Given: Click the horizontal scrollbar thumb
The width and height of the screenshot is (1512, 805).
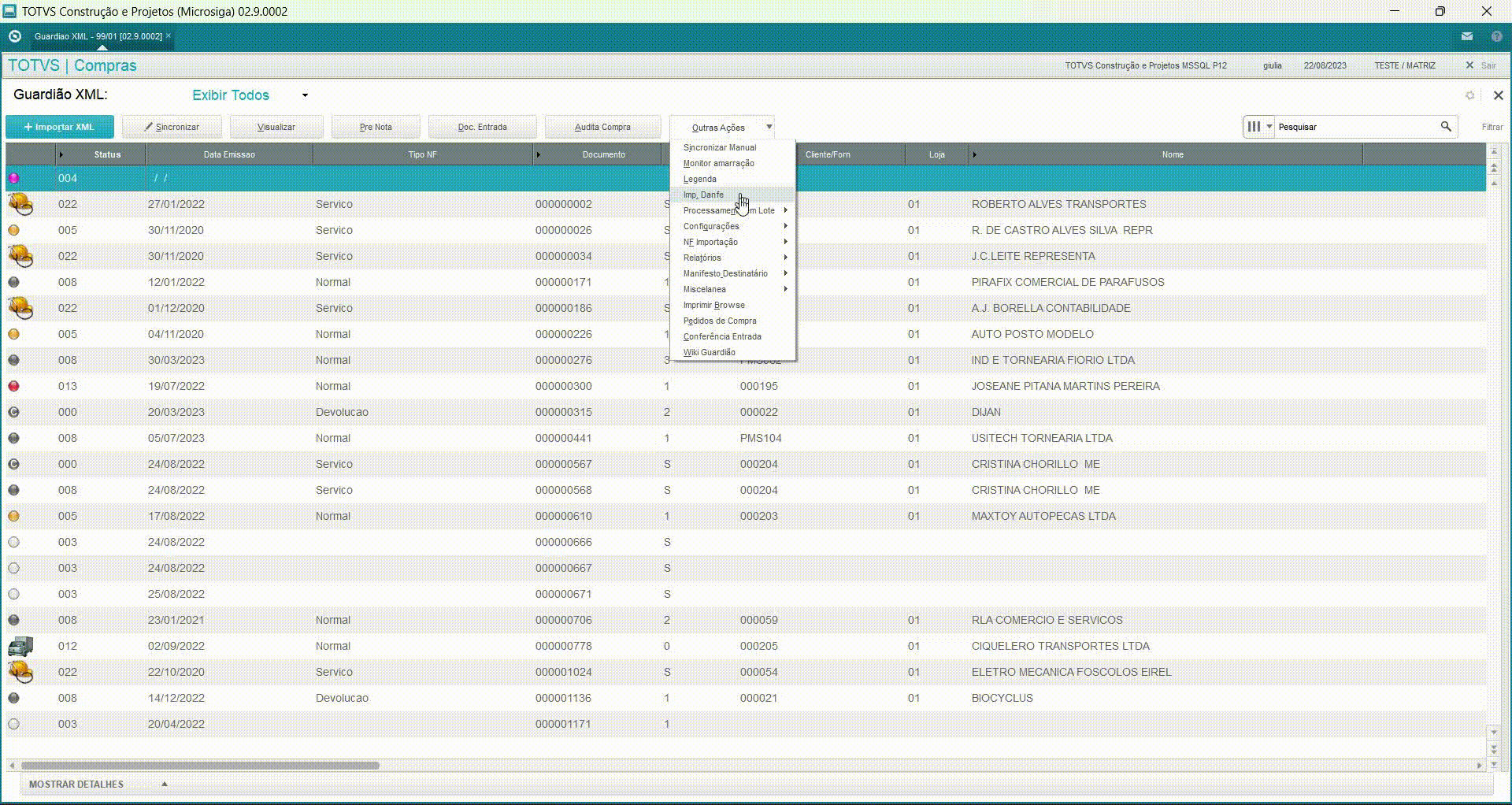Looking at the screenshot, I should (200, 765).
